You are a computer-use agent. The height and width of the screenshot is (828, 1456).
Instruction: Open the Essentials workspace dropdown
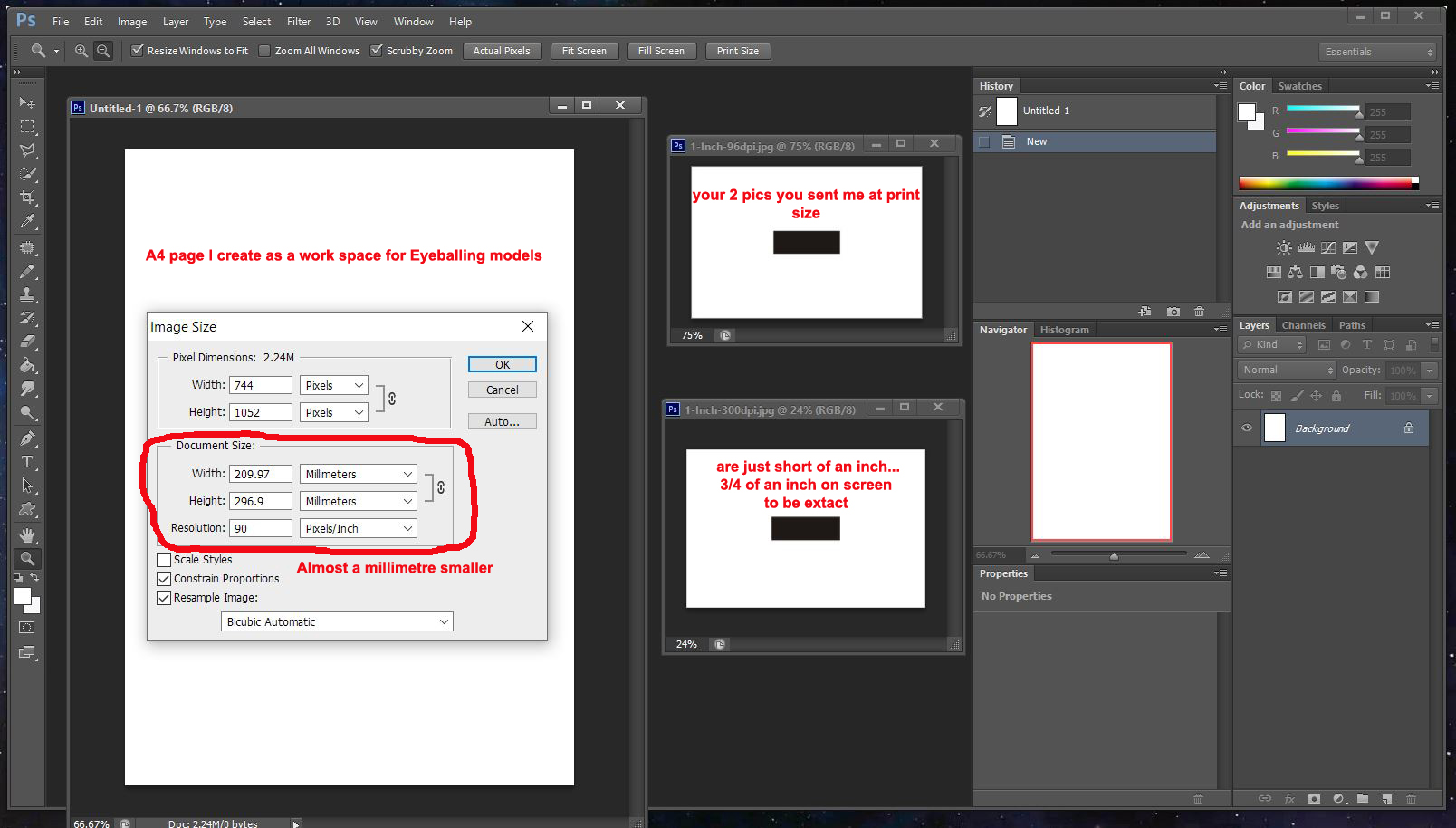point(1378,52)
